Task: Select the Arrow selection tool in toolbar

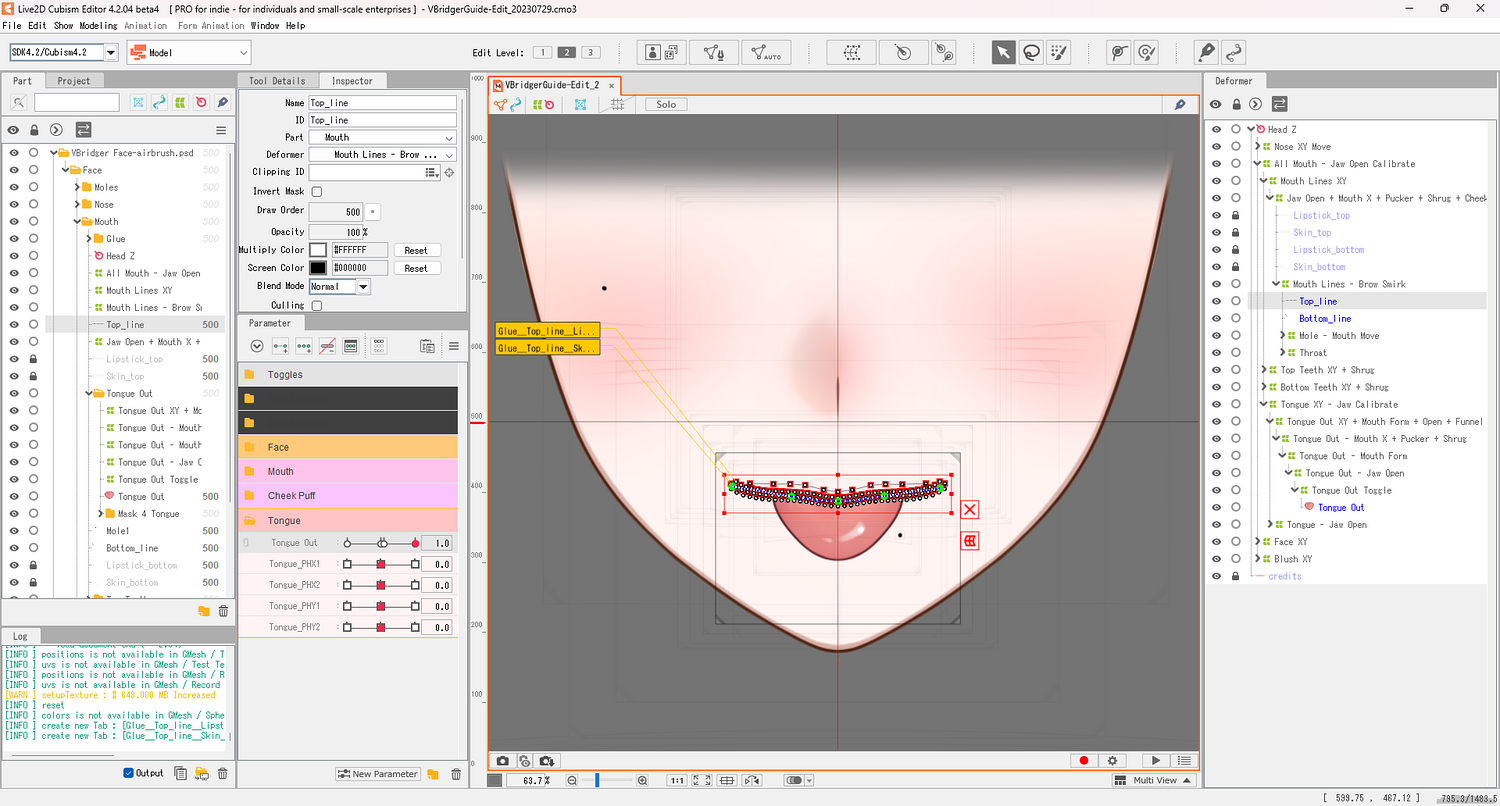Action: click(1003, 53)
